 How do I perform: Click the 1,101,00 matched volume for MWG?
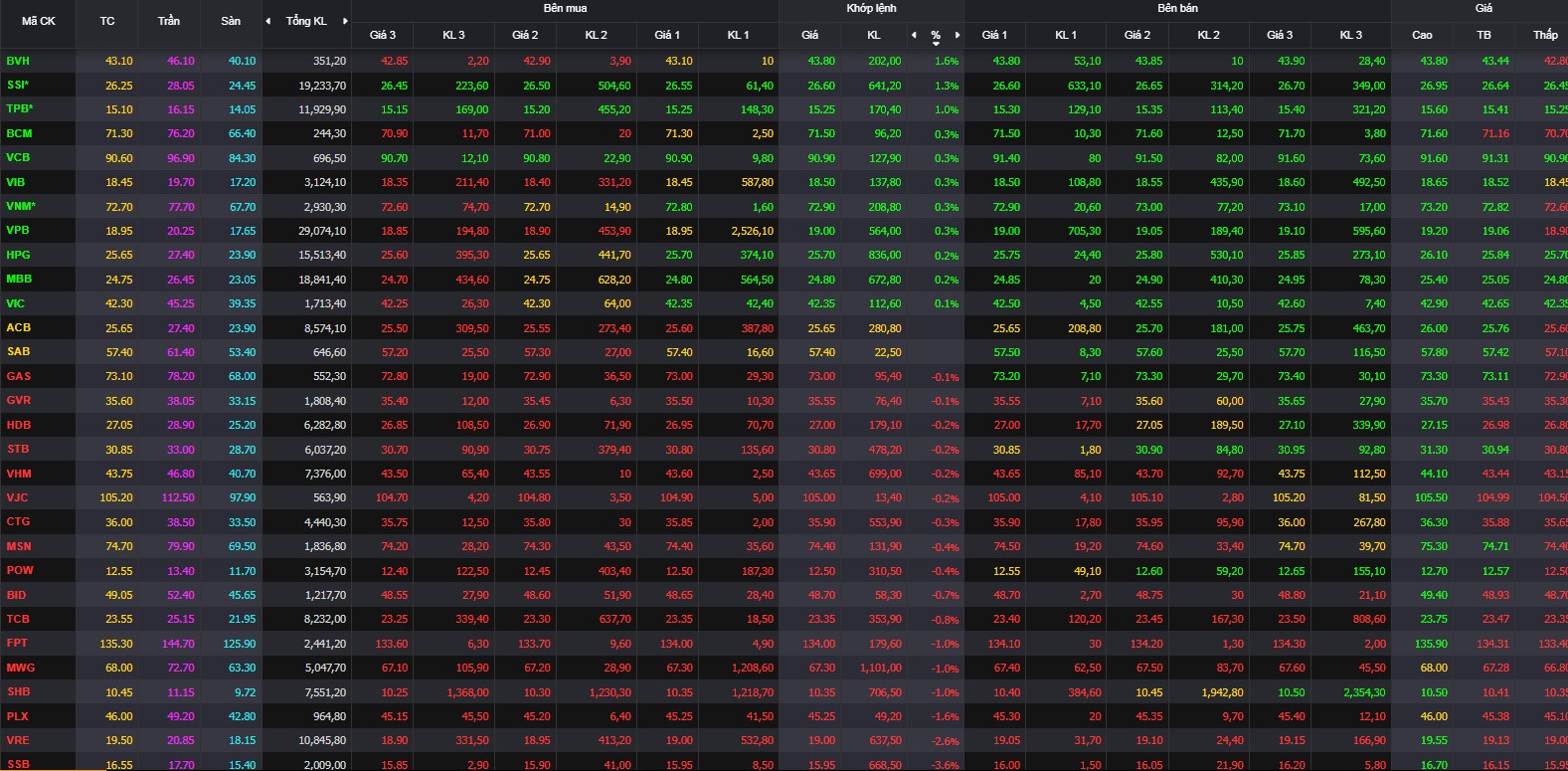click(x=881, y=669)
